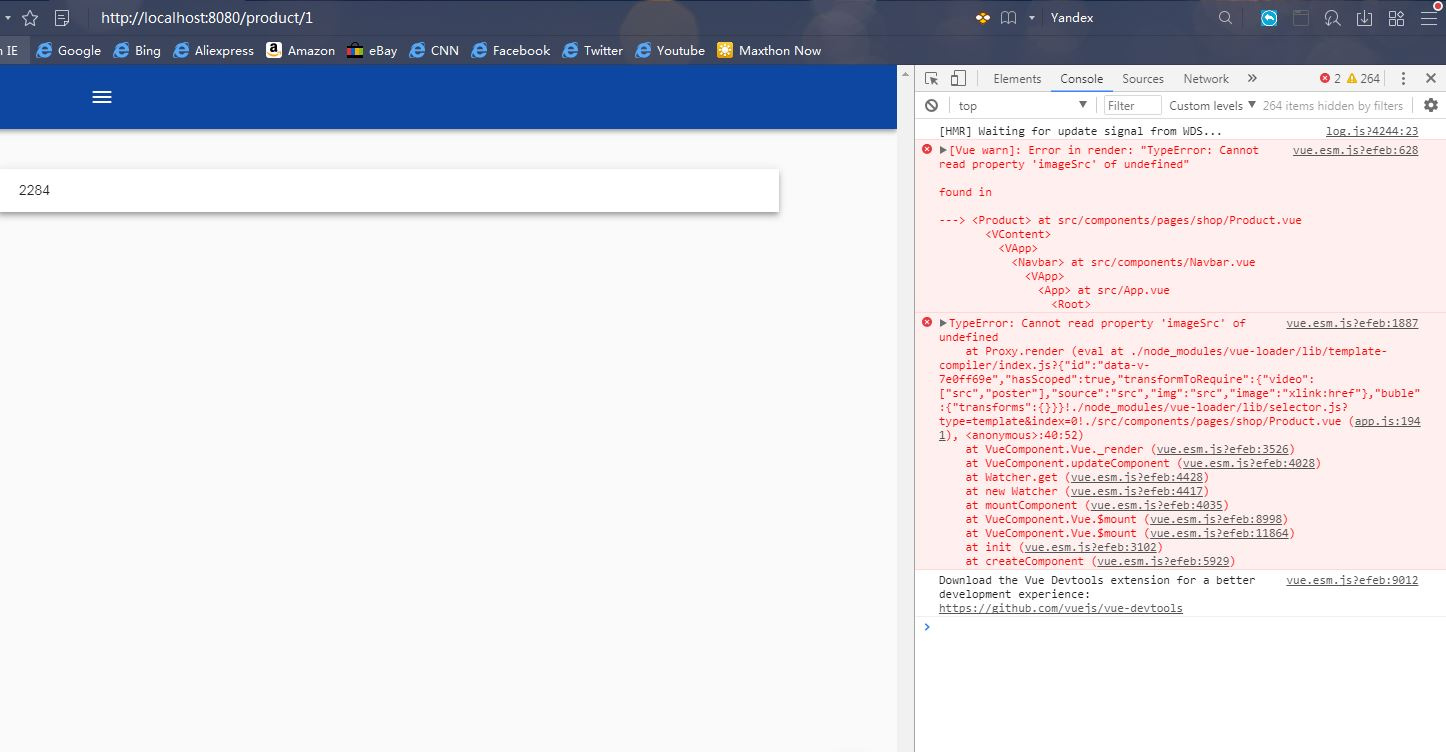
Task: Open the 'top' context selector dropdown
Action: click(1022, 105)
